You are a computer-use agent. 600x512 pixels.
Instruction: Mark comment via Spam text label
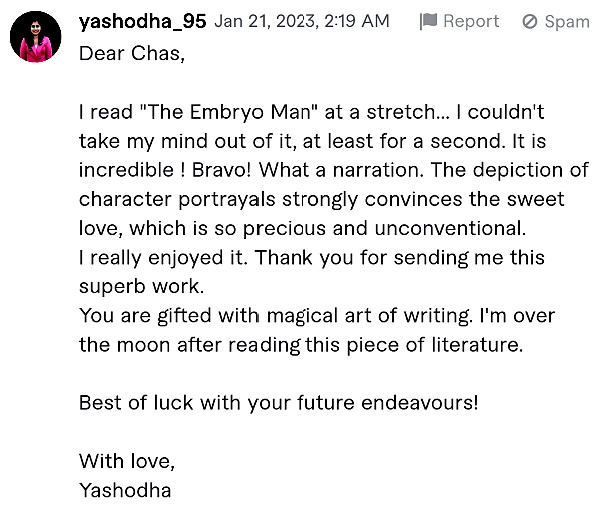pos(567,21)
